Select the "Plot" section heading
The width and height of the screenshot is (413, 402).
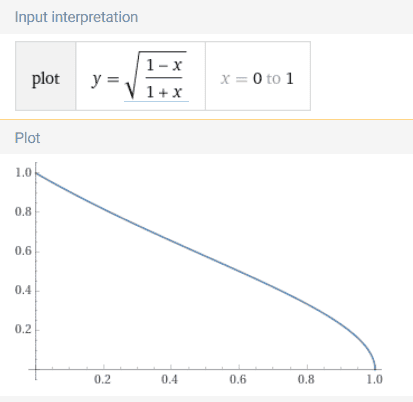(27, 138)
